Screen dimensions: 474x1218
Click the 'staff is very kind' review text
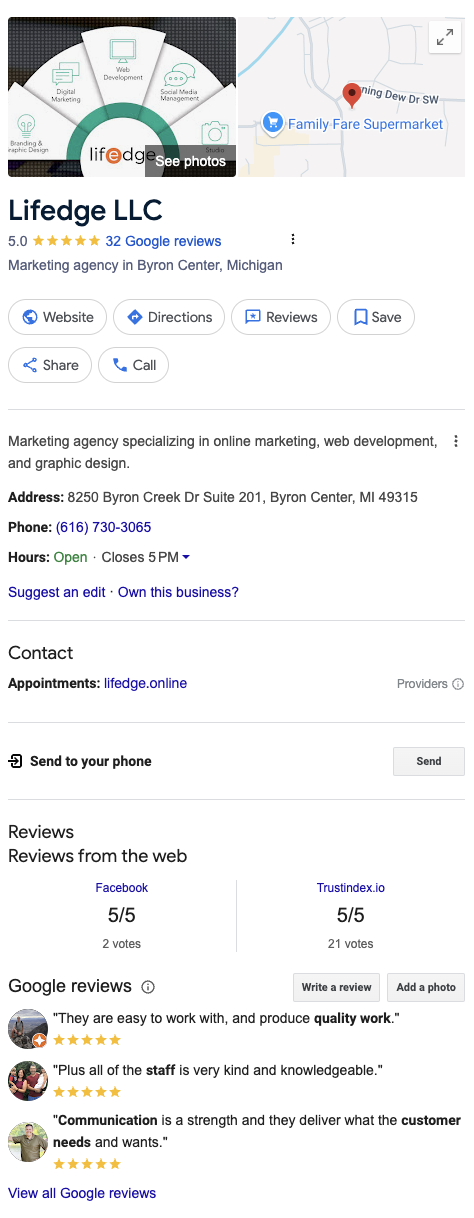(x=218, y=1070)
